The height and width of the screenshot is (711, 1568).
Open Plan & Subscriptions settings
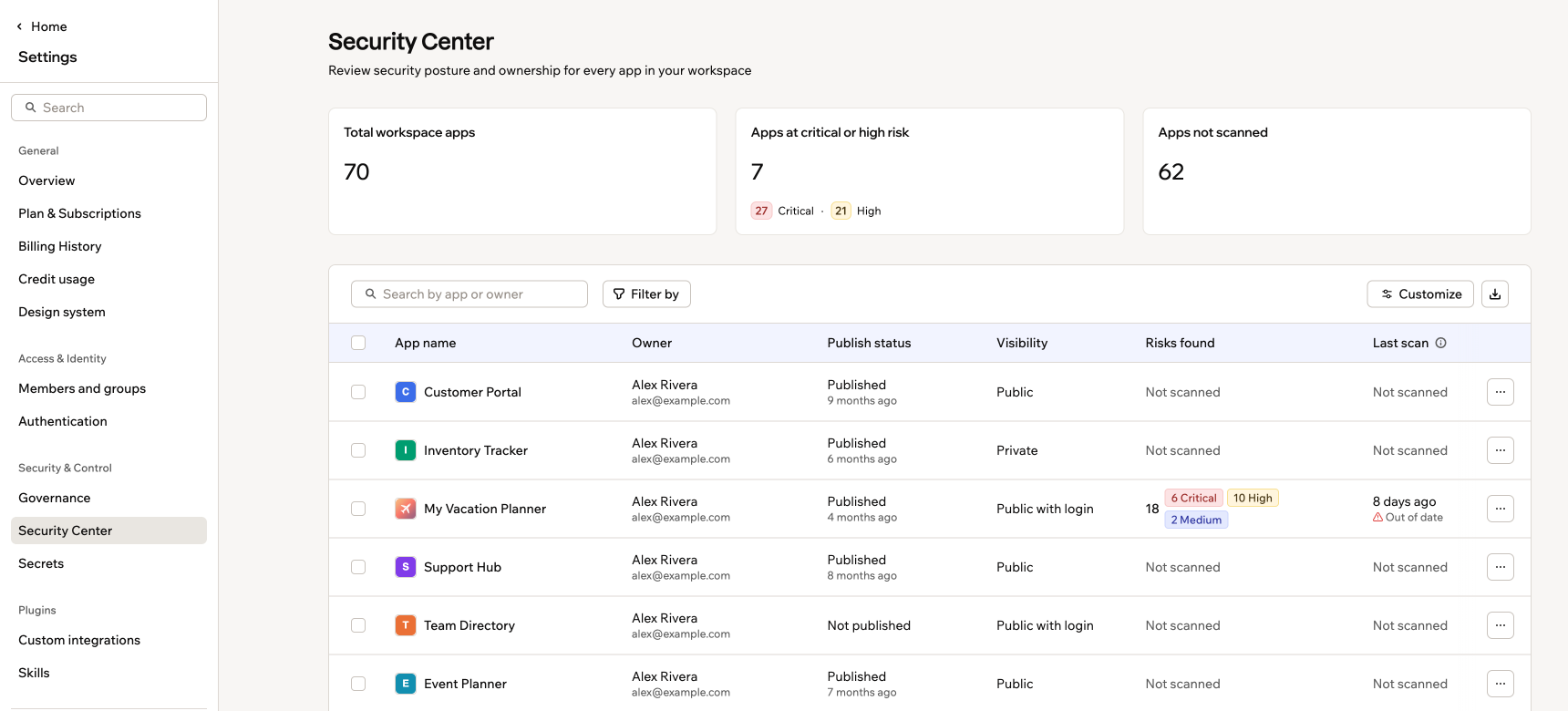tap(108, 213)
